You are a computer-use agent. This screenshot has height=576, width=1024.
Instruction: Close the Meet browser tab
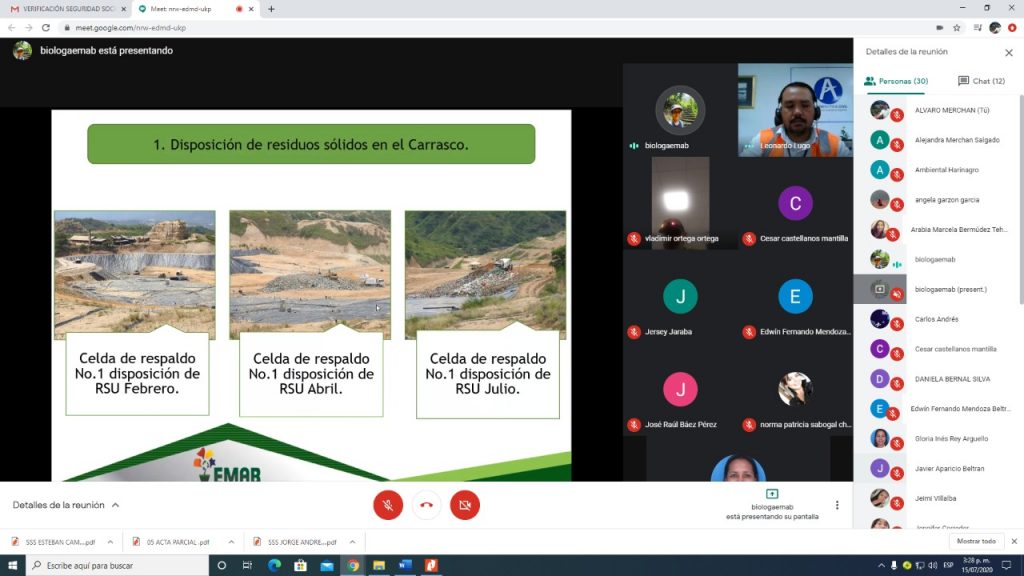pyautogui.click(x=251, y=9)
